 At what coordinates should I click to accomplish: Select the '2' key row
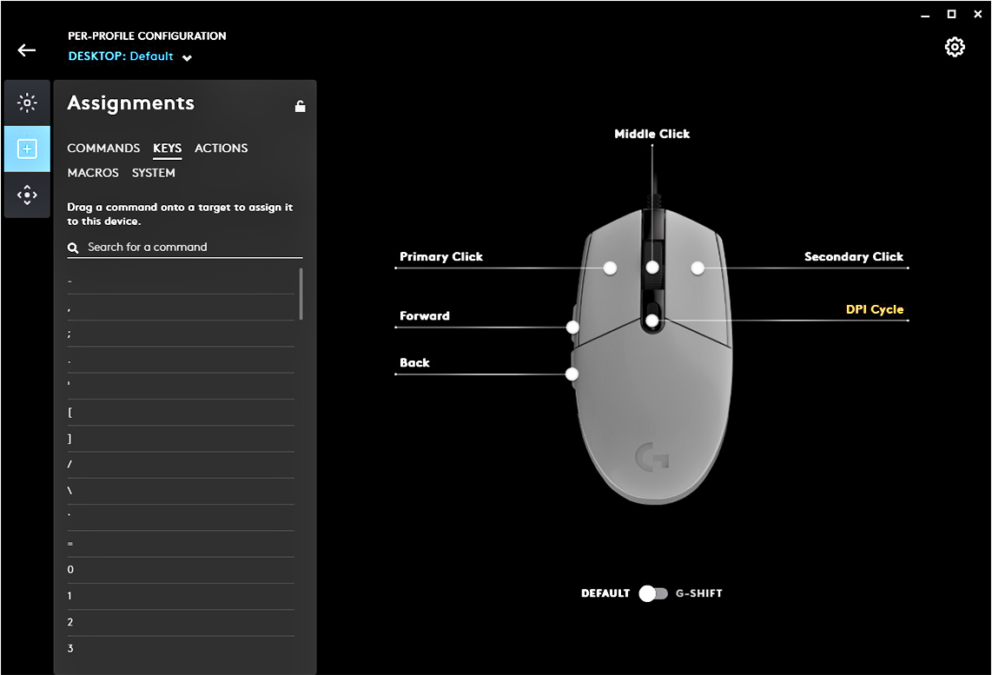(181, 623)
